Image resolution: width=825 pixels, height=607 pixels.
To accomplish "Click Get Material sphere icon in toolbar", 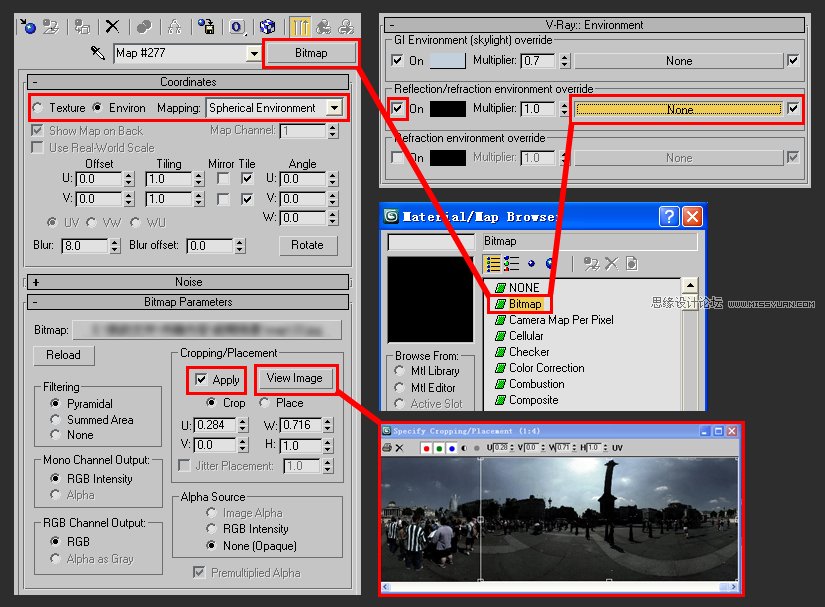I will pos(27,26).
